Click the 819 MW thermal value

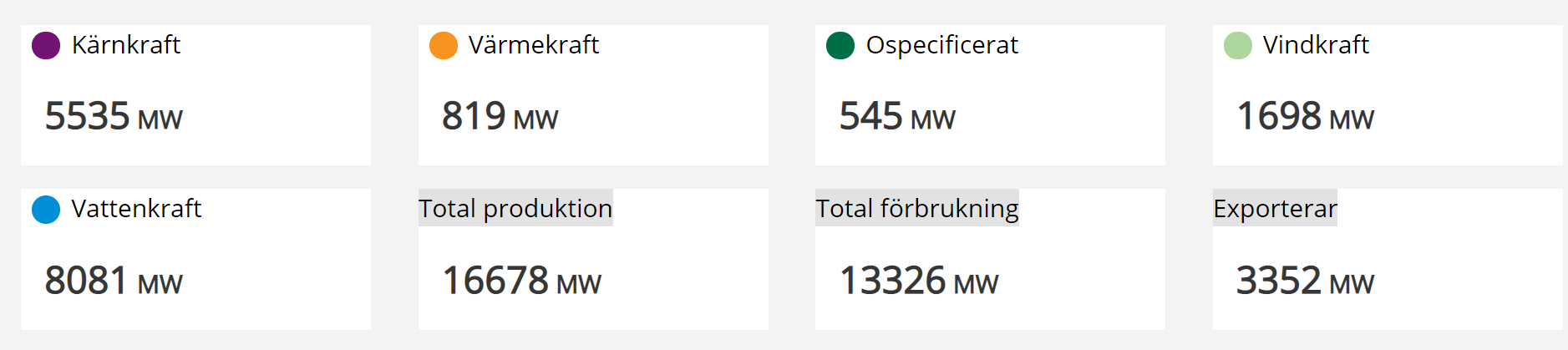click(x=500, y=116)
